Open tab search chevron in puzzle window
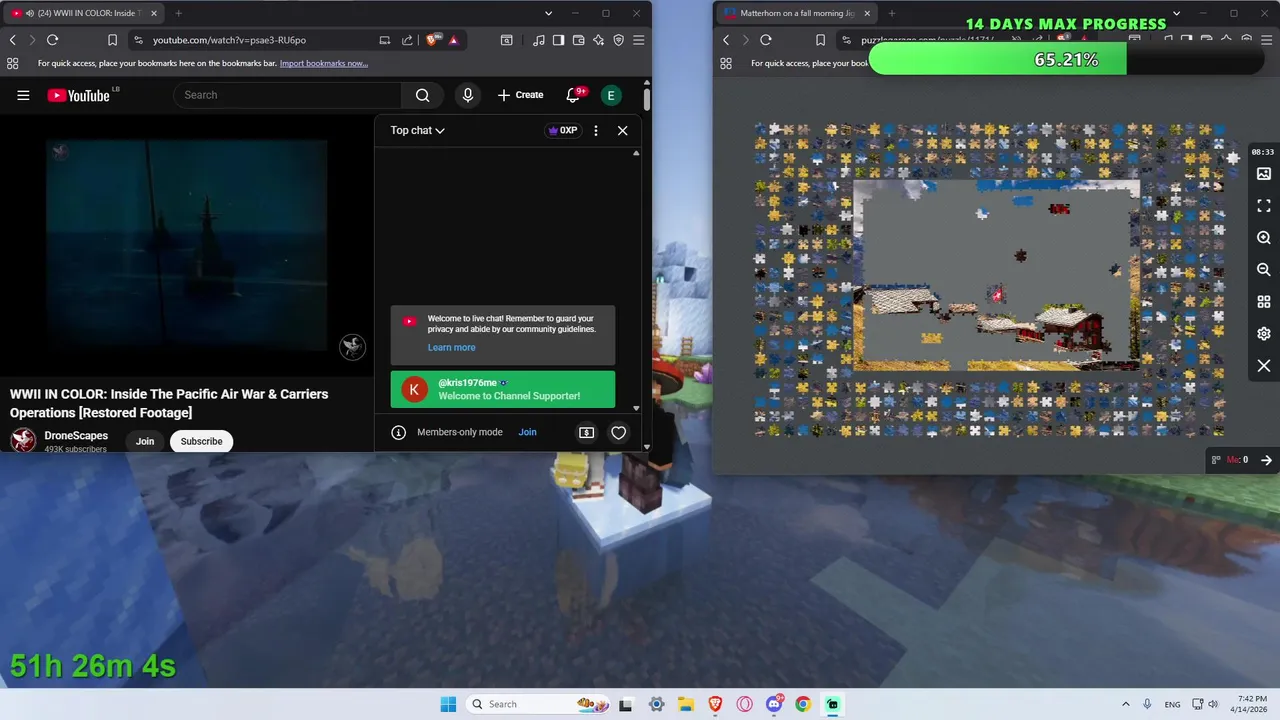This screenshot has height=720, width=1280. (x=1176, y=13)
